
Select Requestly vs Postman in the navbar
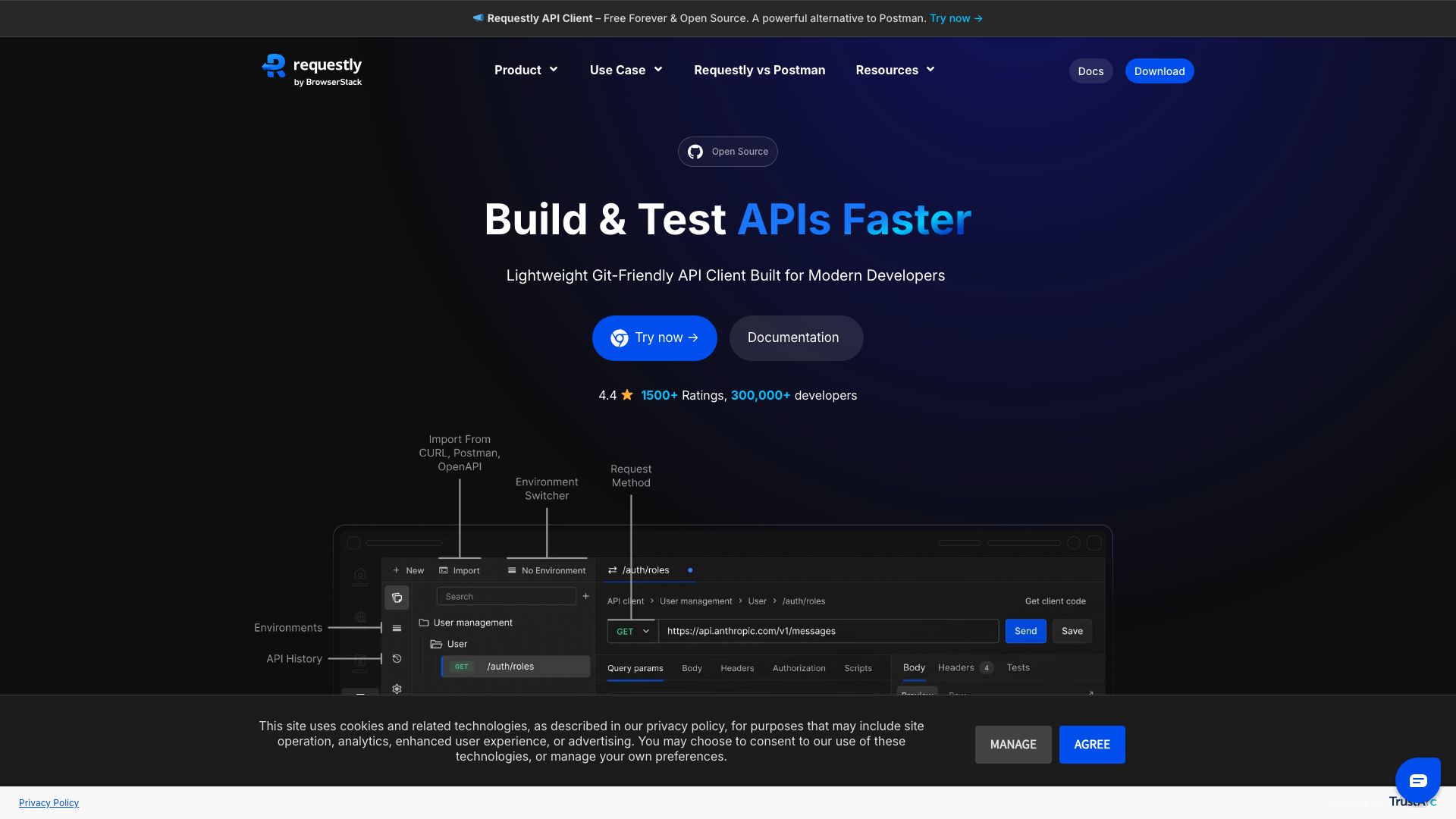tap(759, 70)
